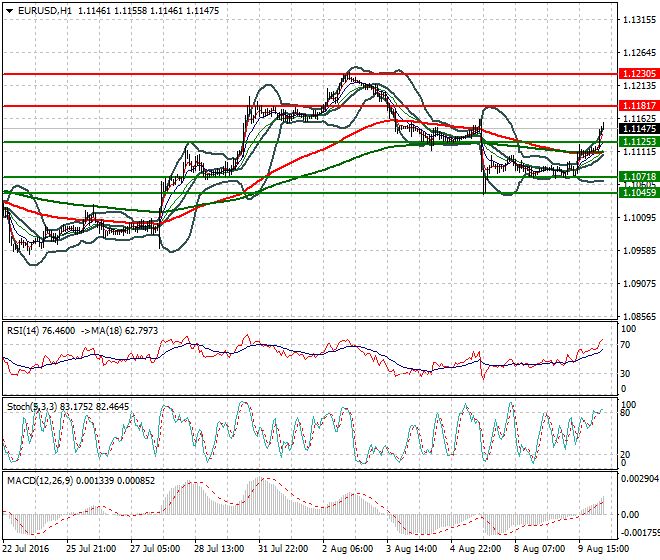Select the 1.12305 red resistance price label
This screenshot has height=560, width=660.
coord(637,74)
